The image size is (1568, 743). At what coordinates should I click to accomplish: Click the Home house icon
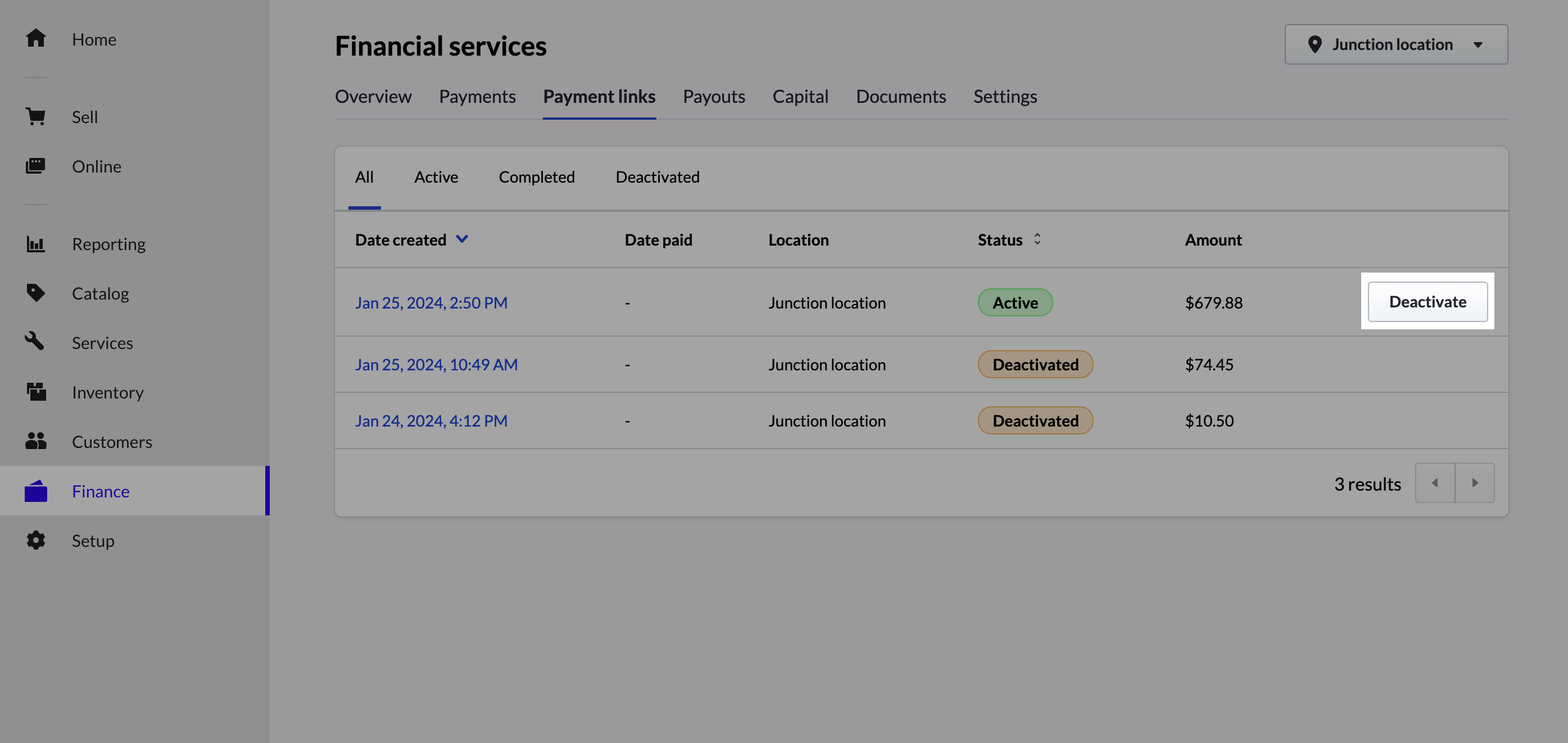pos(36,39)
